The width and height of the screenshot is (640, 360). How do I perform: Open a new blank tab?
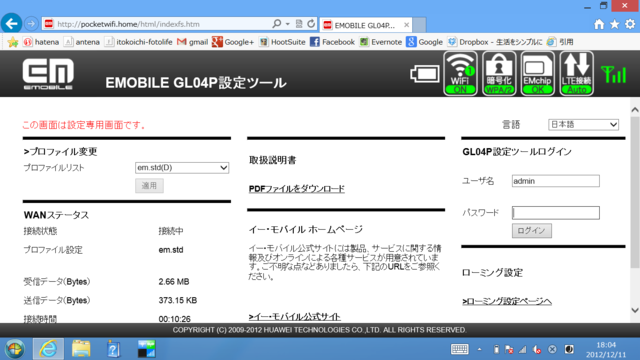tap(419, 25)
